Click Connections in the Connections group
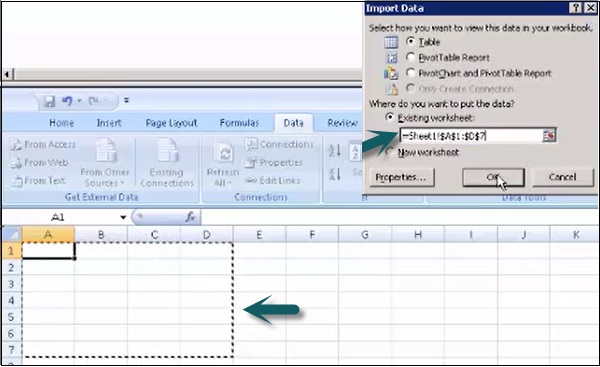 (x=280, y=144)
